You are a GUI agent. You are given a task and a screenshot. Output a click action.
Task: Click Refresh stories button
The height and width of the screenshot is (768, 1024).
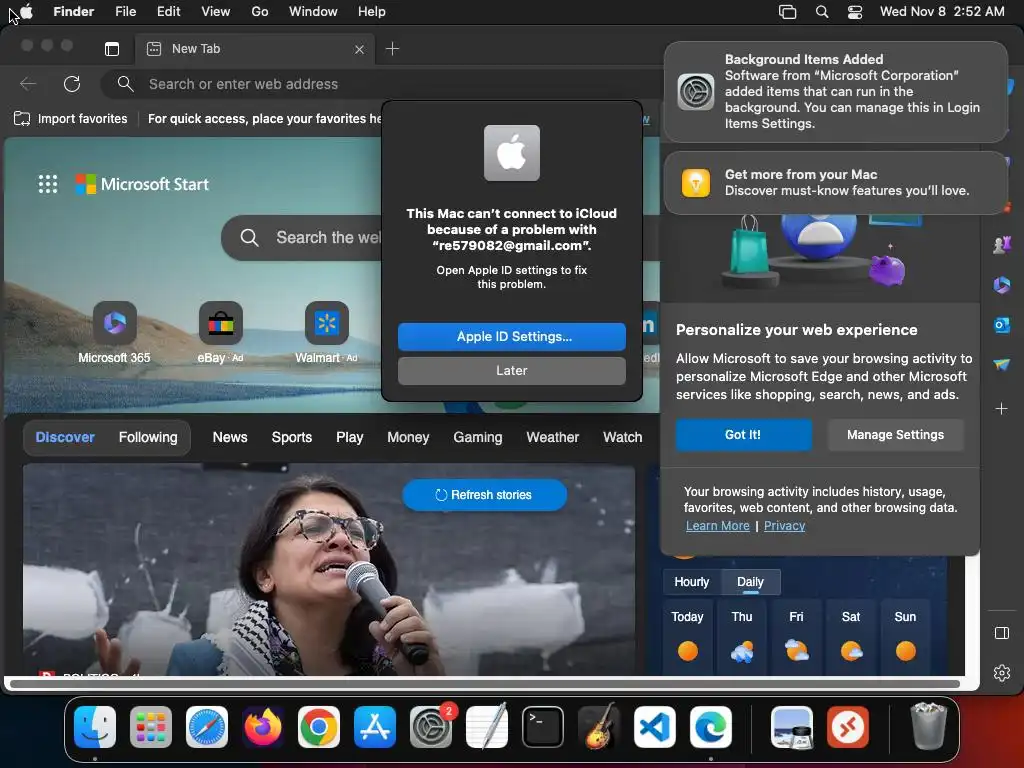point(484,495)
